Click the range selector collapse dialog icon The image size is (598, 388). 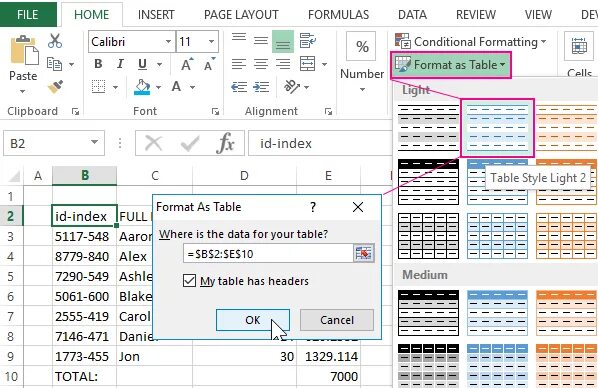click(x=363, y=253)
